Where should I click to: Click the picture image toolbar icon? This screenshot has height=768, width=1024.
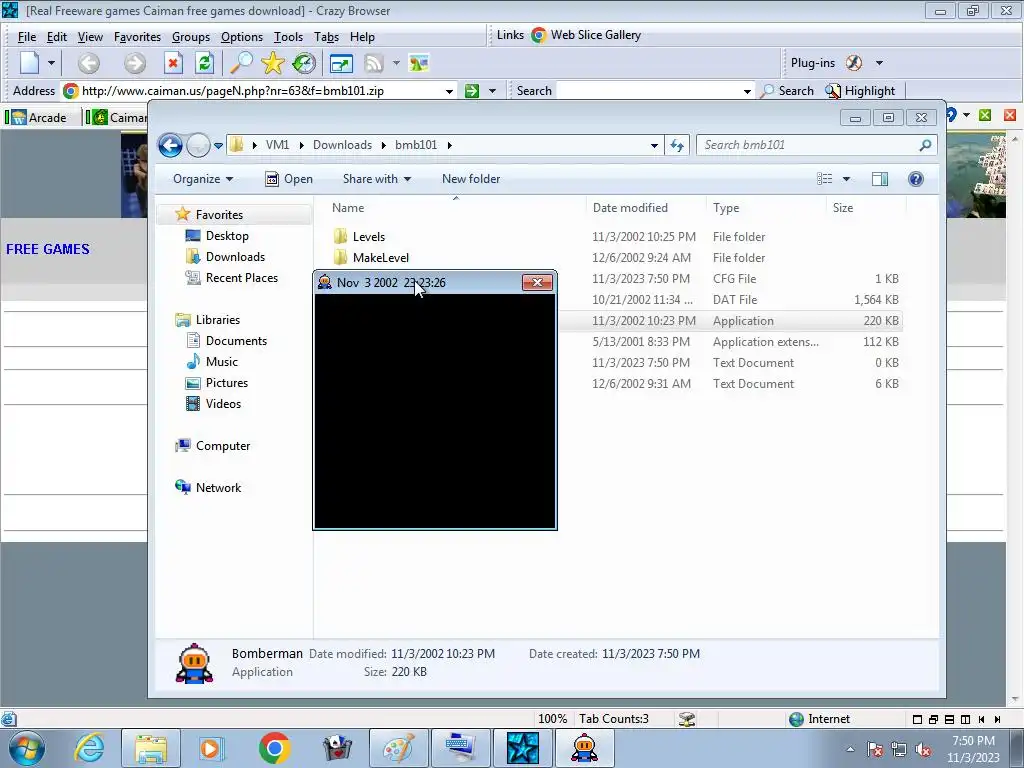point(419,63)
